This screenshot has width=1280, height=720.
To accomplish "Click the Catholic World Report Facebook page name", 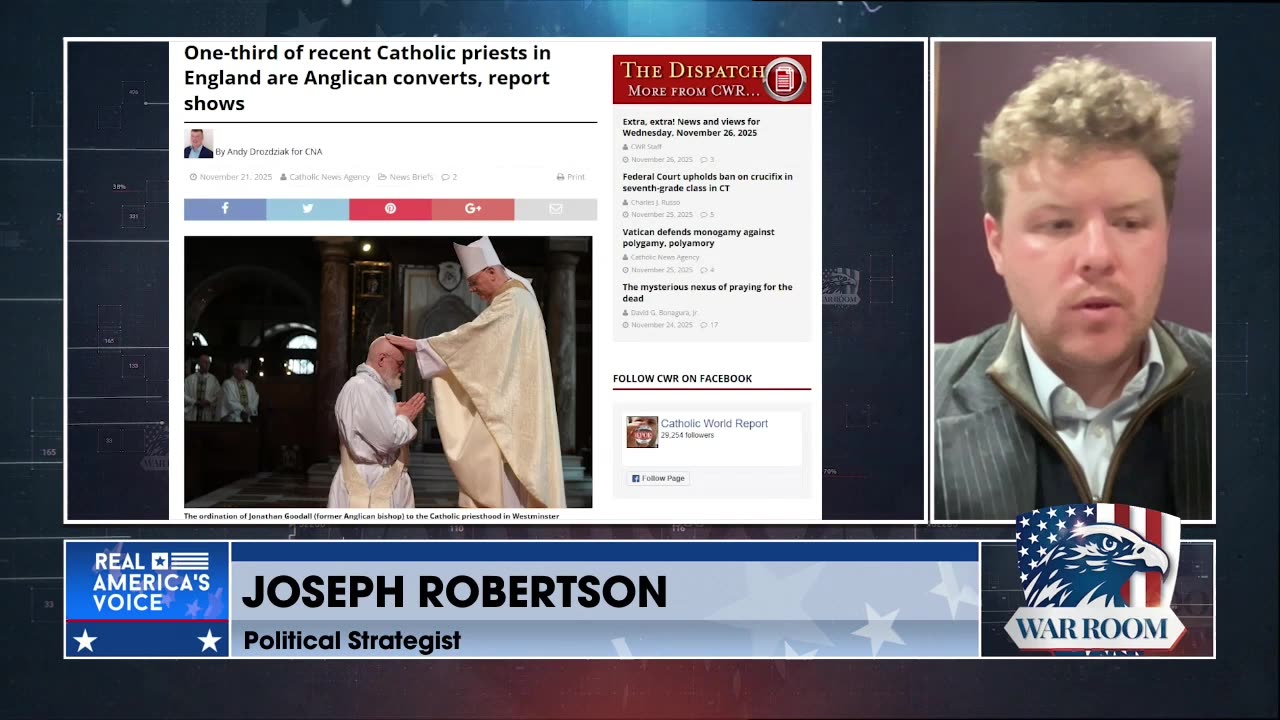I will coord(714,424).
